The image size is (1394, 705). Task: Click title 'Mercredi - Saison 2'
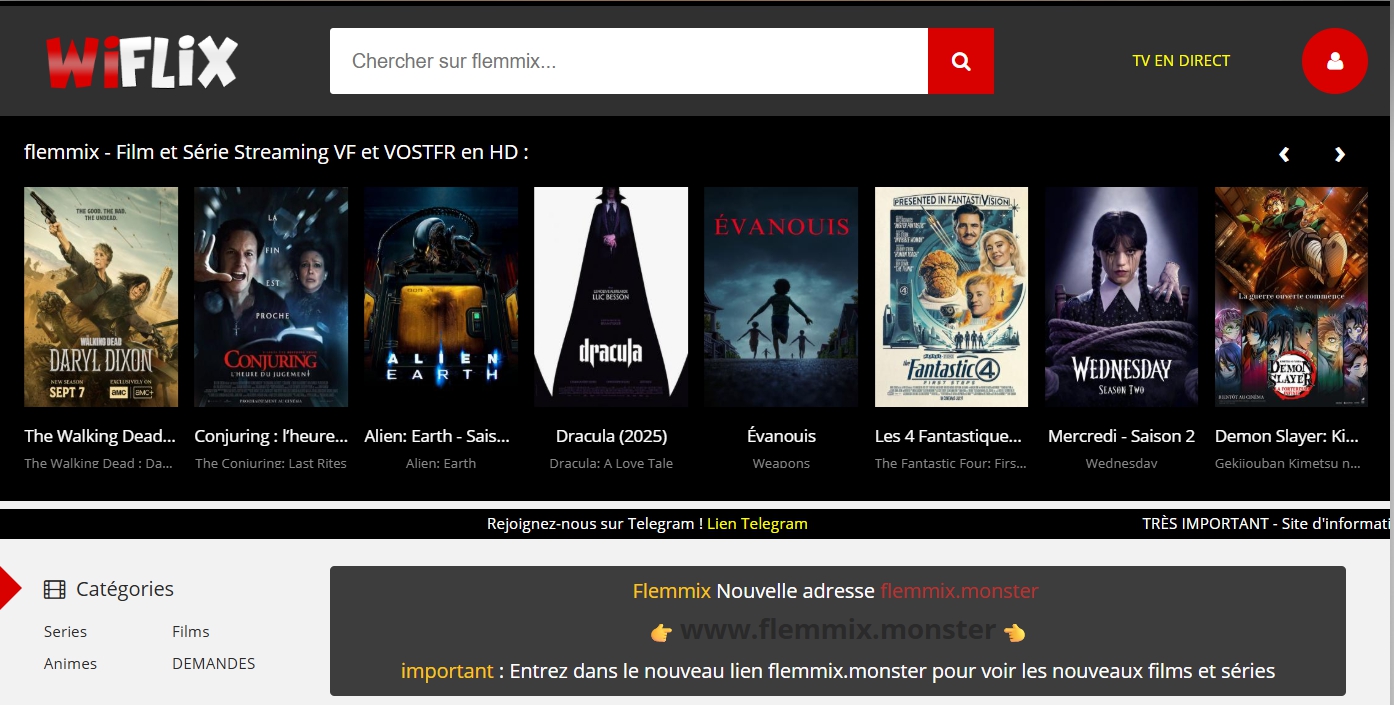click(x=1121, y=436)
